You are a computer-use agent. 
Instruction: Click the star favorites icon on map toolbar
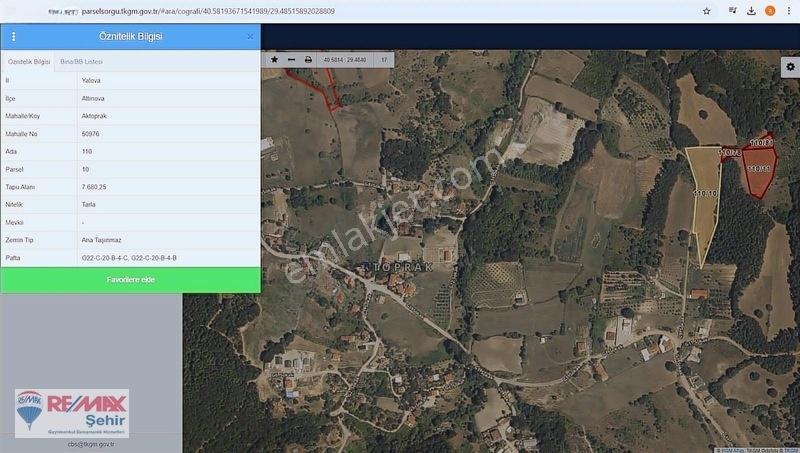pos(274,60)
